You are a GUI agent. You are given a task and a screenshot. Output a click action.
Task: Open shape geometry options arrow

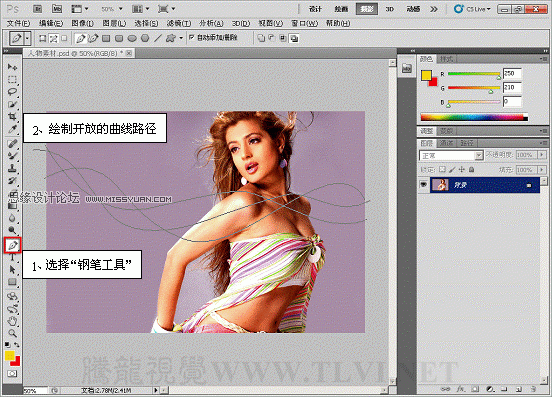181,38
